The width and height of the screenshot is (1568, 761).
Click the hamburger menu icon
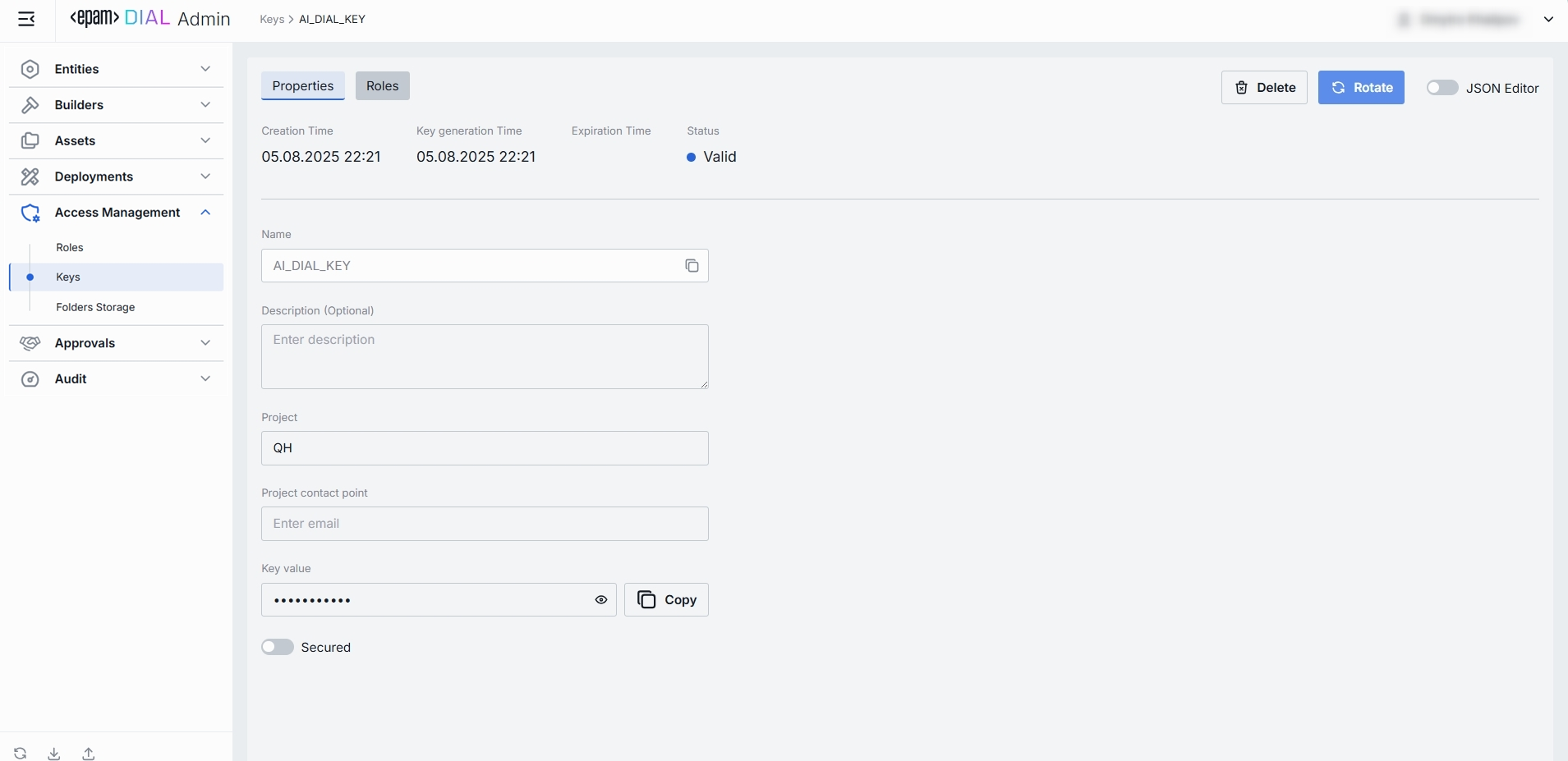(x=26, y=19)
